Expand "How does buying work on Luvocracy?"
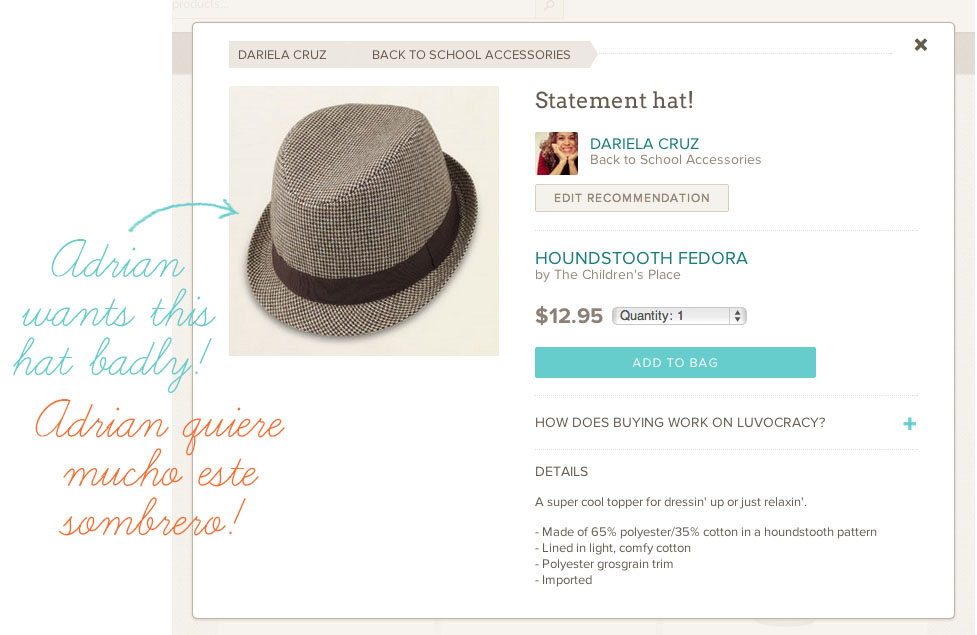Viewport: 977px width, 635px height. pos(680,423)
